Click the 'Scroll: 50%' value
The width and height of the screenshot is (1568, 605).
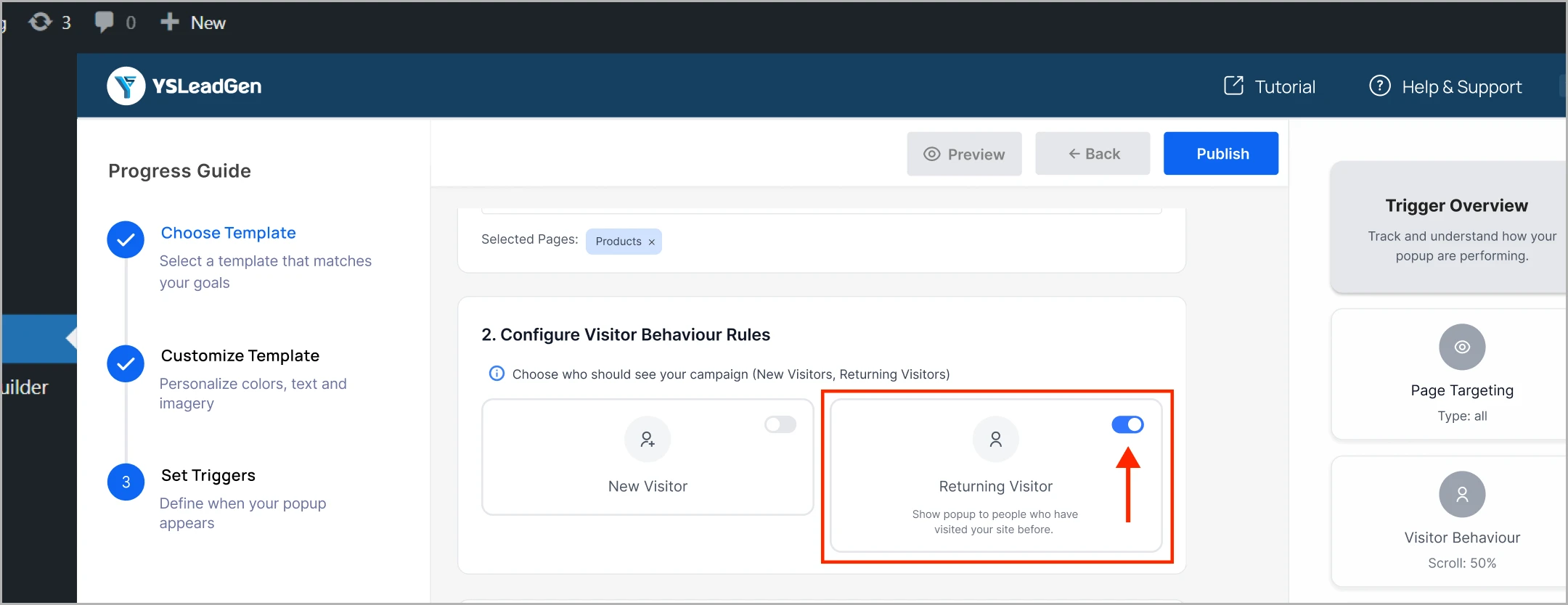(1462, 563)
